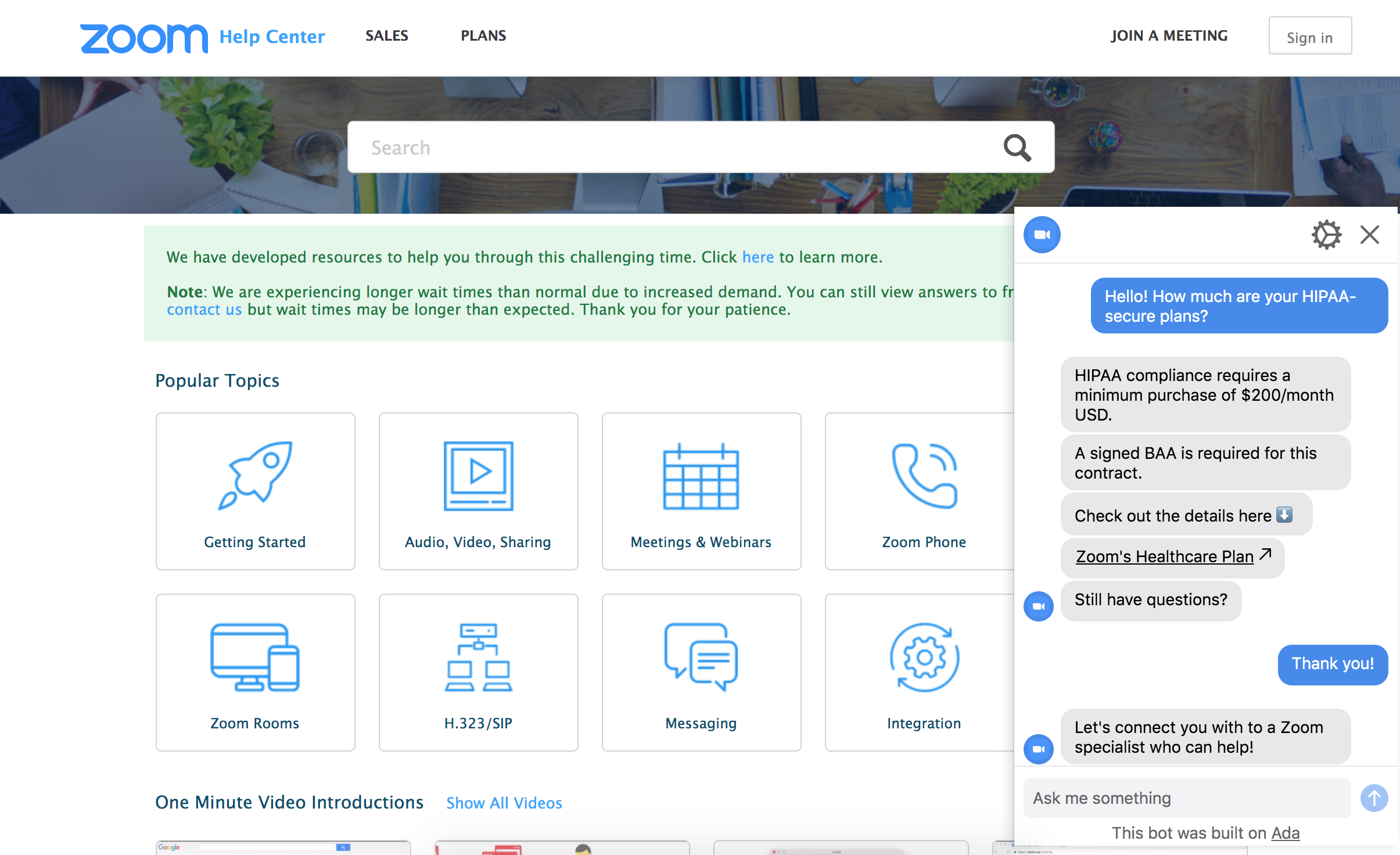Click the 'HIPAA compliance requires a minimum purchase' message
Viewport: 1400px width, 855px height.
pyautogui.click(x=1206, y=394)
